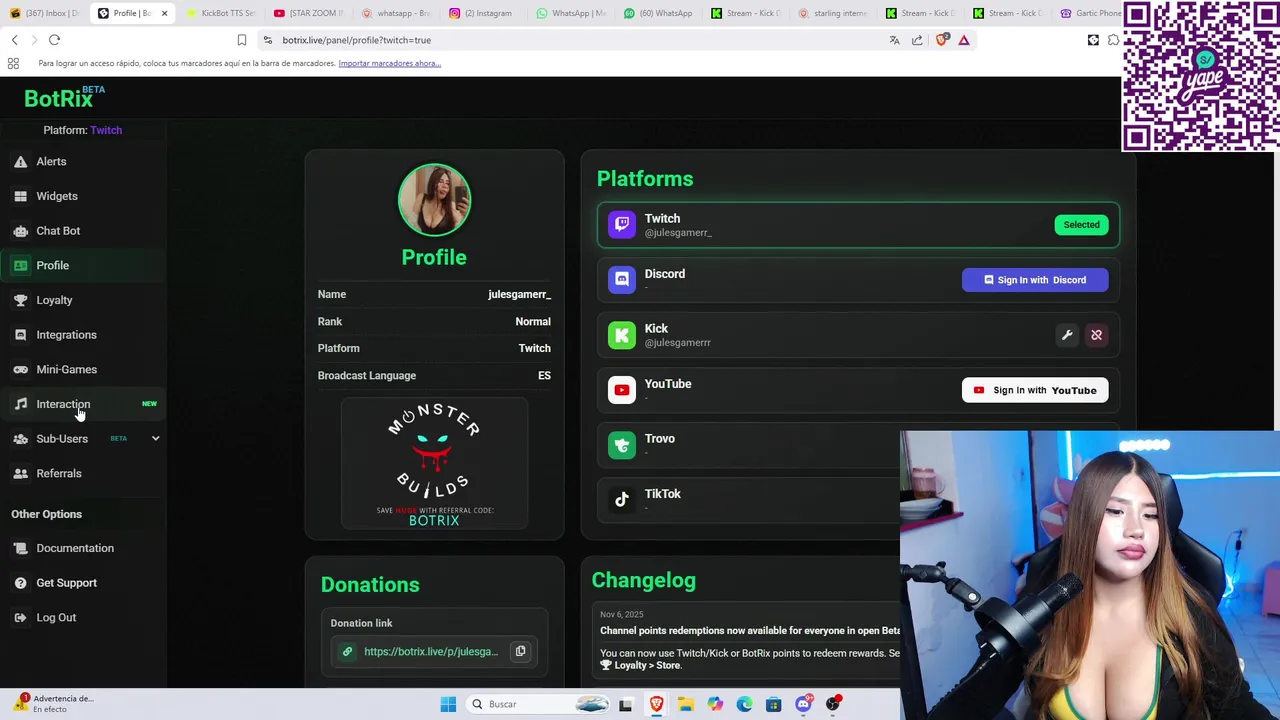The image size is (1280, 720).
Task: Click the address bar URL field
Action: coord(570,40)
